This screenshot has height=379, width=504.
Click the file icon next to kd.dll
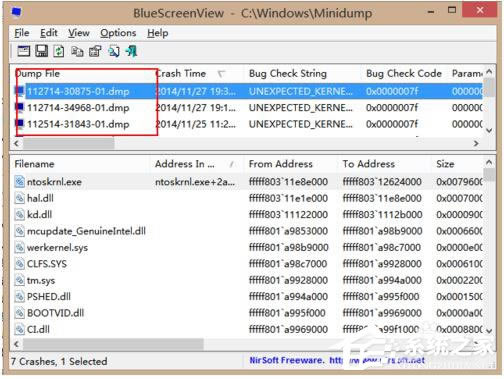tap(19, 215)
